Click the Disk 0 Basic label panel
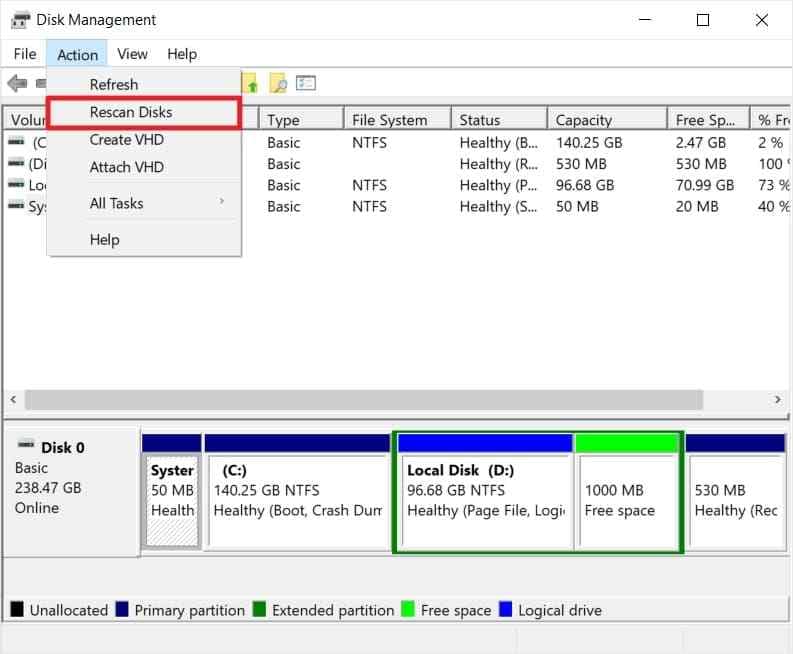 point(72,492)
